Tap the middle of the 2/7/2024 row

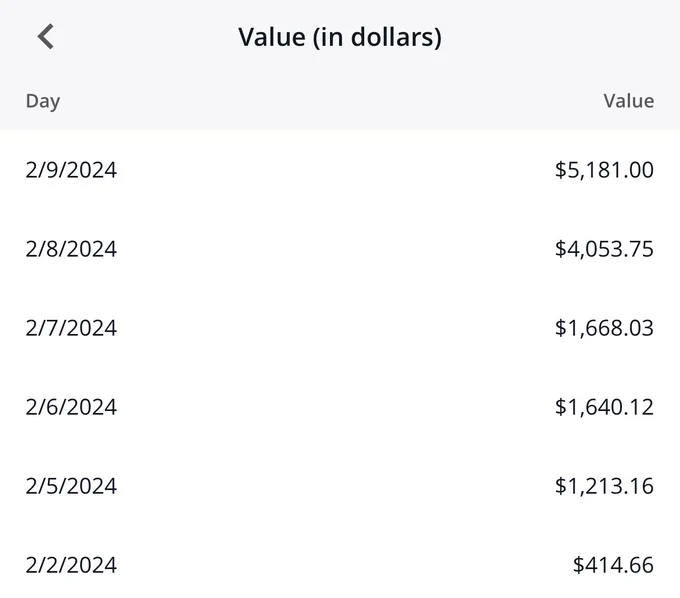(340, 328)
